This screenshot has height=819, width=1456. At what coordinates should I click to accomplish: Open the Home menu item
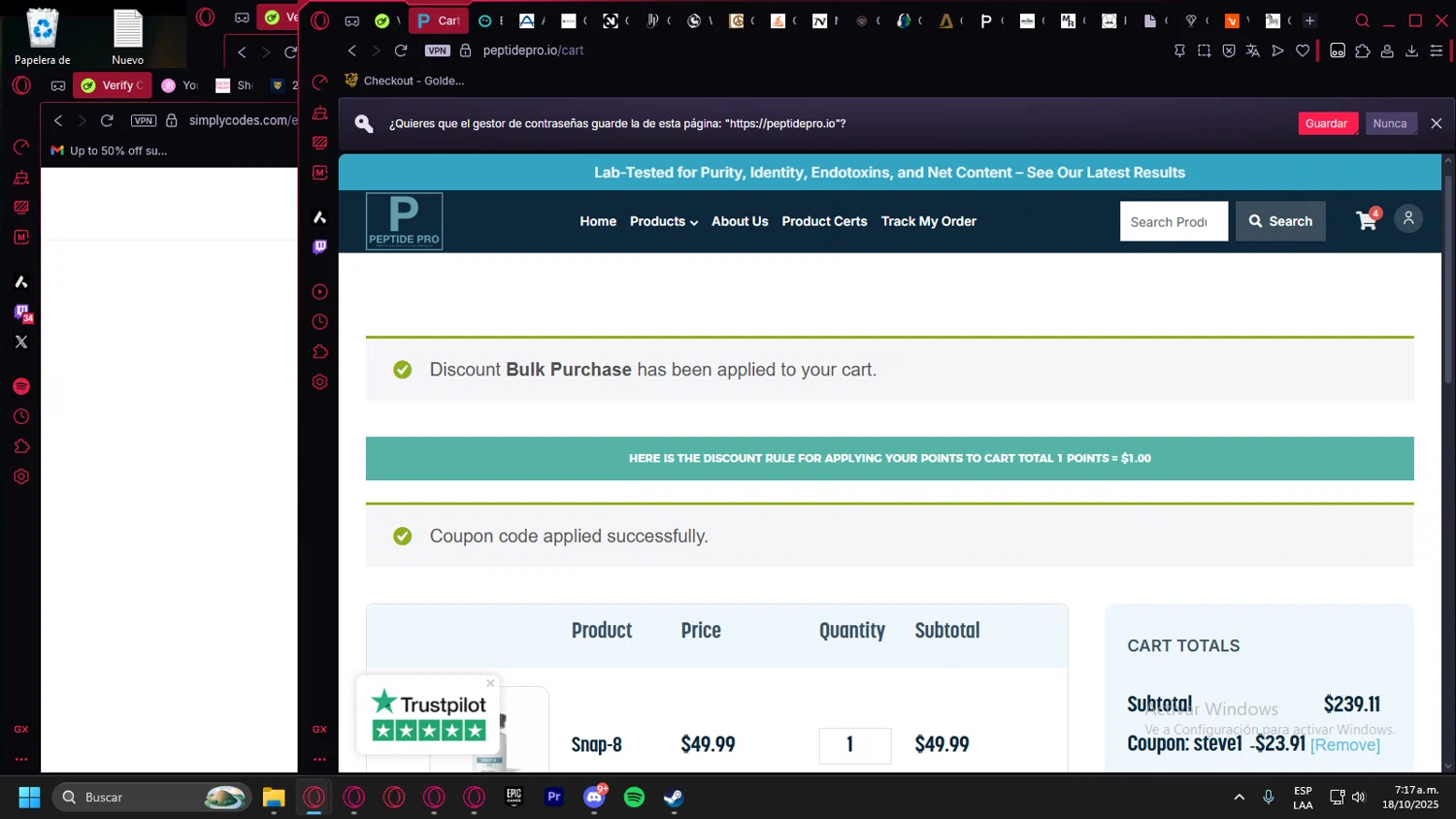(x=598, y=221)
